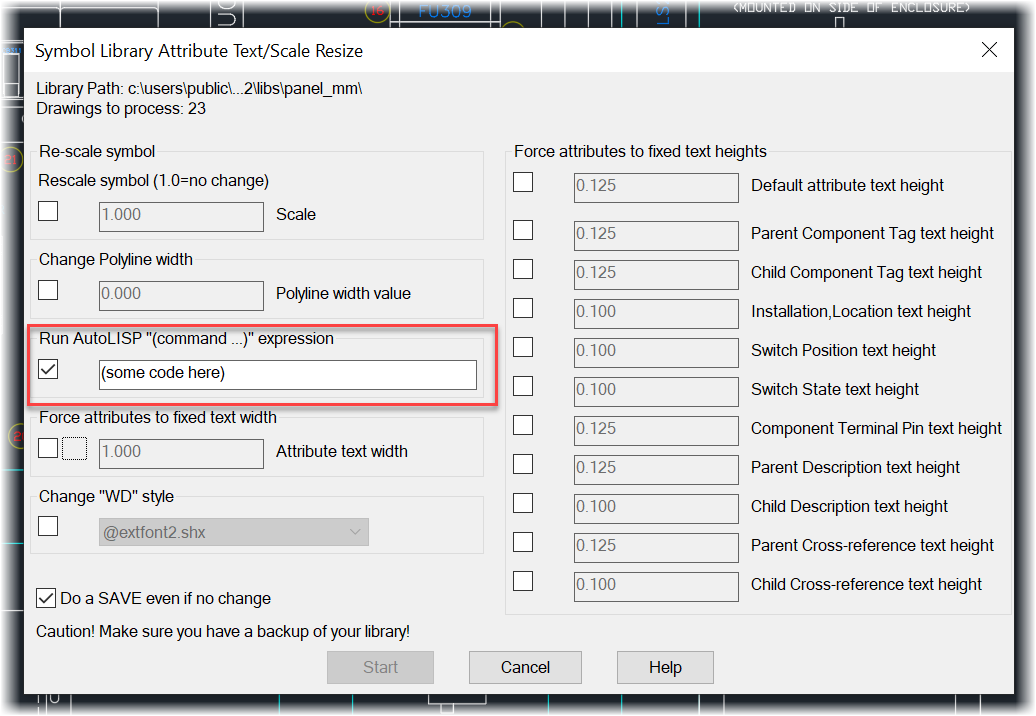
Task: Uncheck "Do a SAVE even if no change"
Action: 46,598
